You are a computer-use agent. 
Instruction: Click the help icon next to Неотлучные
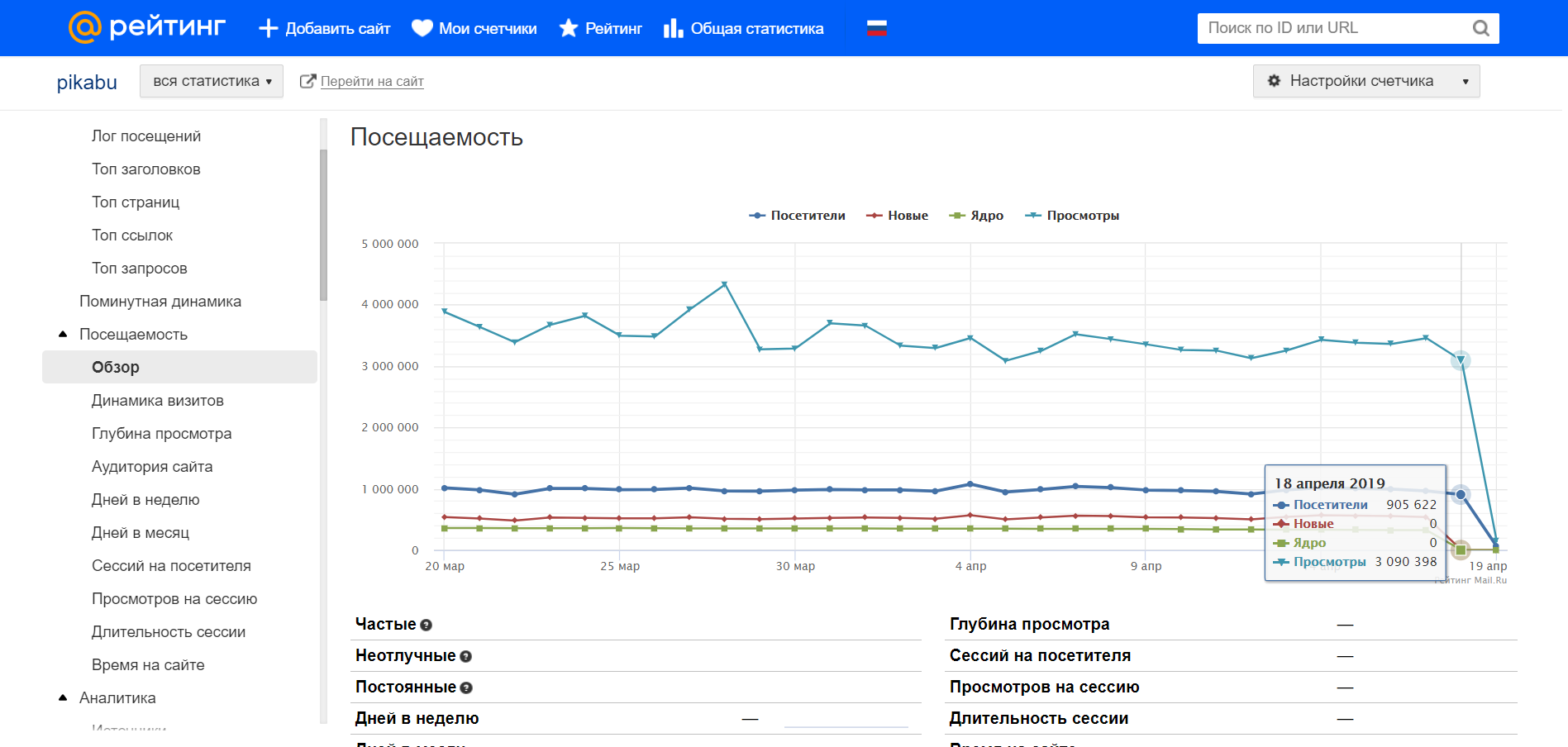click(x=466, y=657)
